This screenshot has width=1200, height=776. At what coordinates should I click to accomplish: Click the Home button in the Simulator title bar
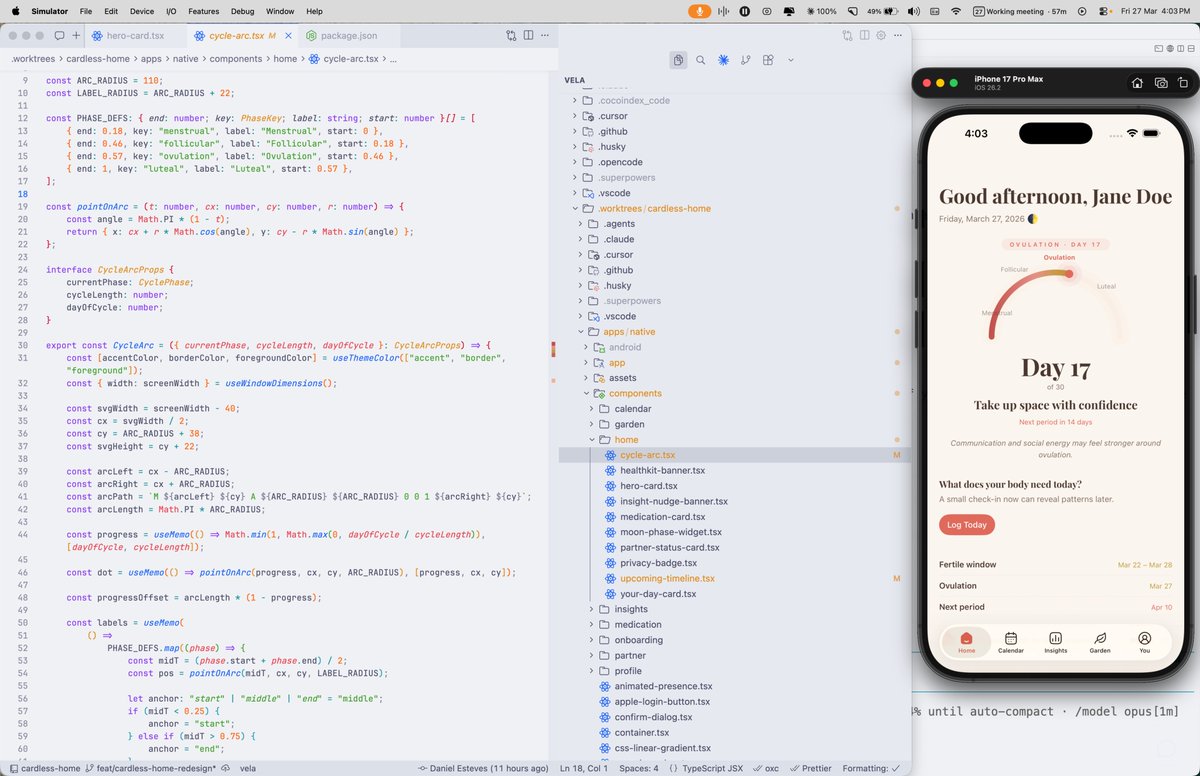pyautogui.click(x=1137, y=83)
